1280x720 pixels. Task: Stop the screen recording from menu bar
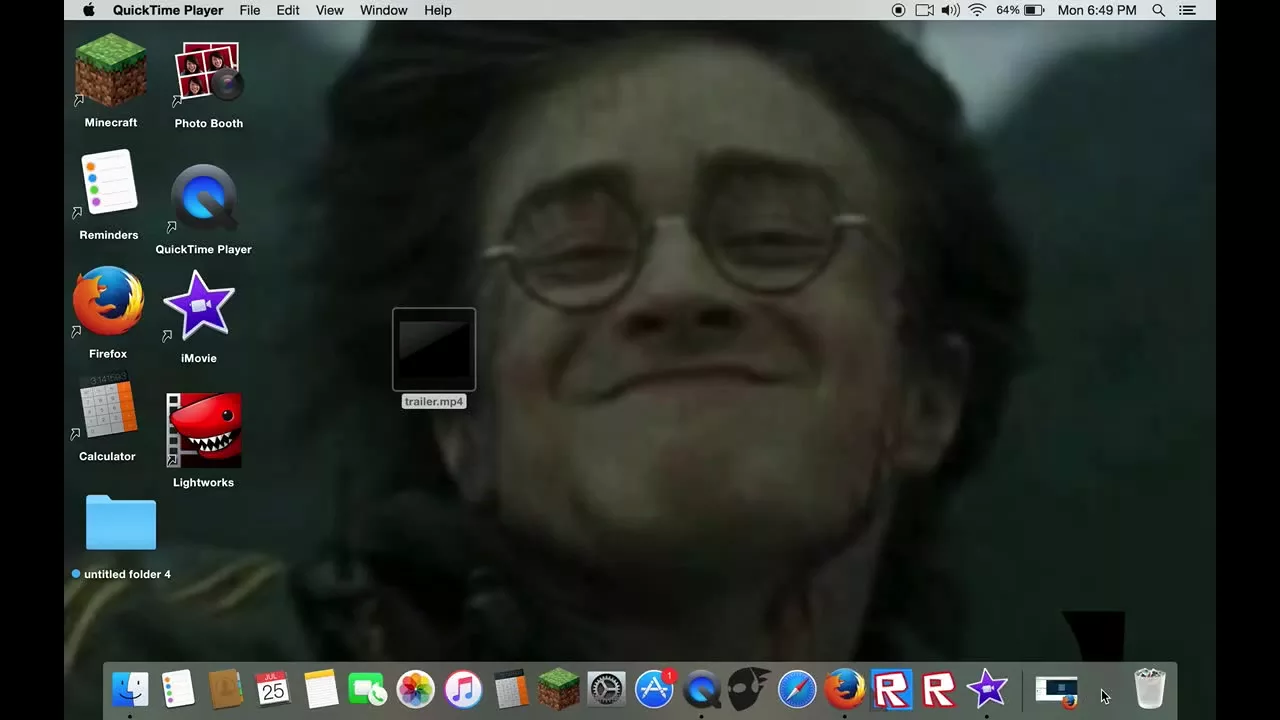[x=898, y=10]
